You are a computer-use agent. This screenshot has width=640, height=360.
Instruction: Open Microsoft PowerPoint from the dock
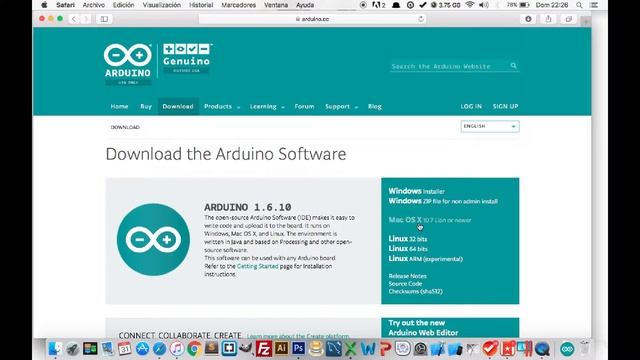point(385,349)
